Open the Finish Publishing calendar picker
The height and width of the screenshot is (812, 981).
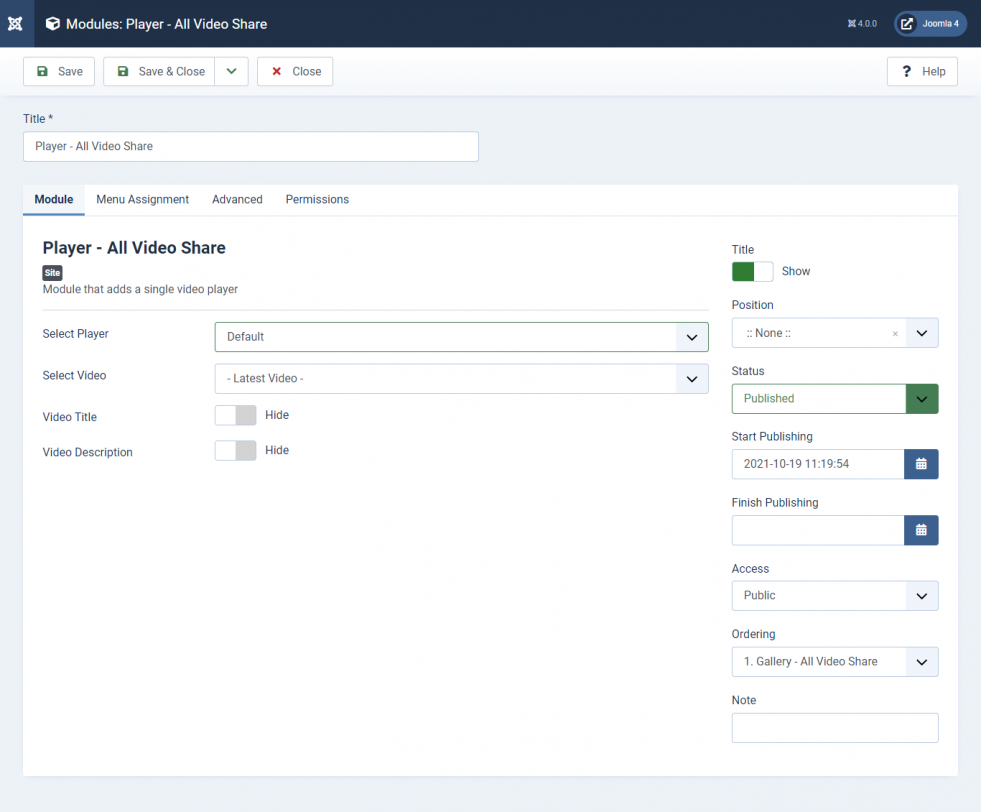pyautogui.click(x=921, y=530)
